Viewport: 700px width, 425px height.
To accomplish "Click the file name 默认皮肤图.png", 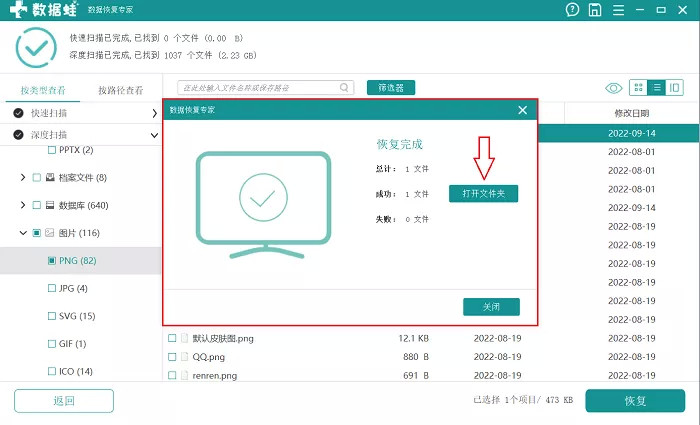I will tap(223, 338).
